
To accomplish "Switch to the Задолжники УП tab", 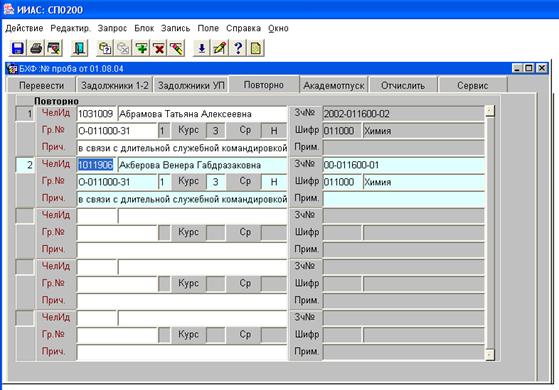I will (x=191, y=86).
